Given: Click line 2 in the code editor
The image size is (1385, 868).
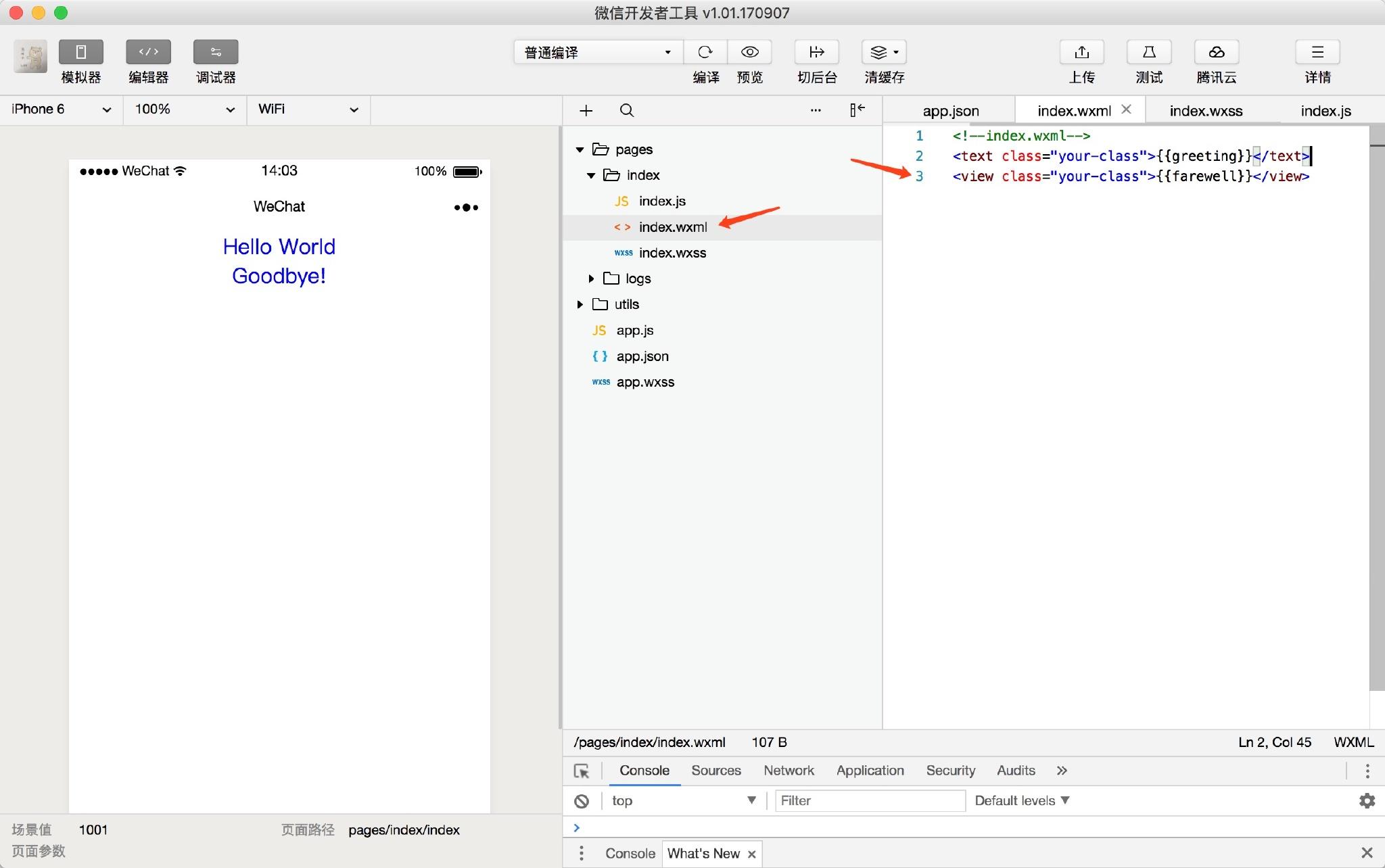Looking at the screenshot, I should click(1131, 156).
